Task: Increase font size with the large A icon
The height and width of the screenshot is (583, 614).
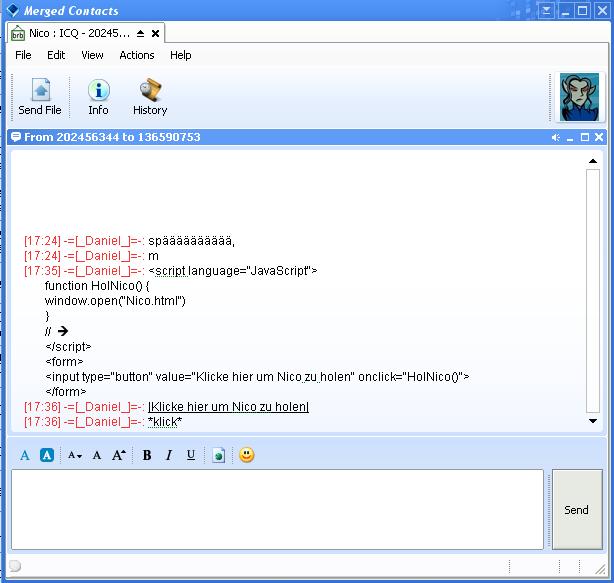Action: [119, 455]
